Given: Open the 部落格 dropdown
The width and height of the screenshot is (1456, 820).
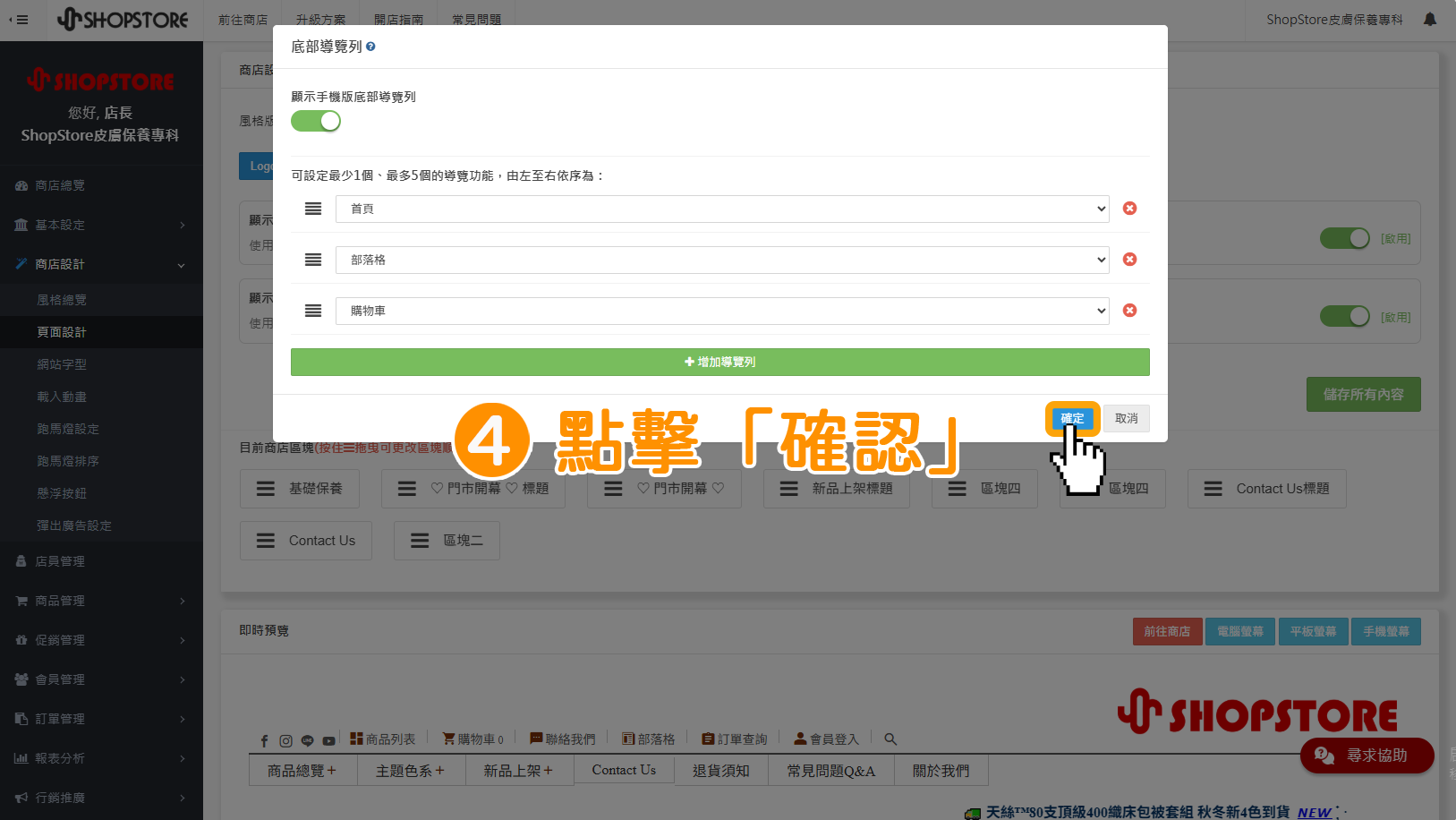Looking at the screenshot, I should 722,260.
